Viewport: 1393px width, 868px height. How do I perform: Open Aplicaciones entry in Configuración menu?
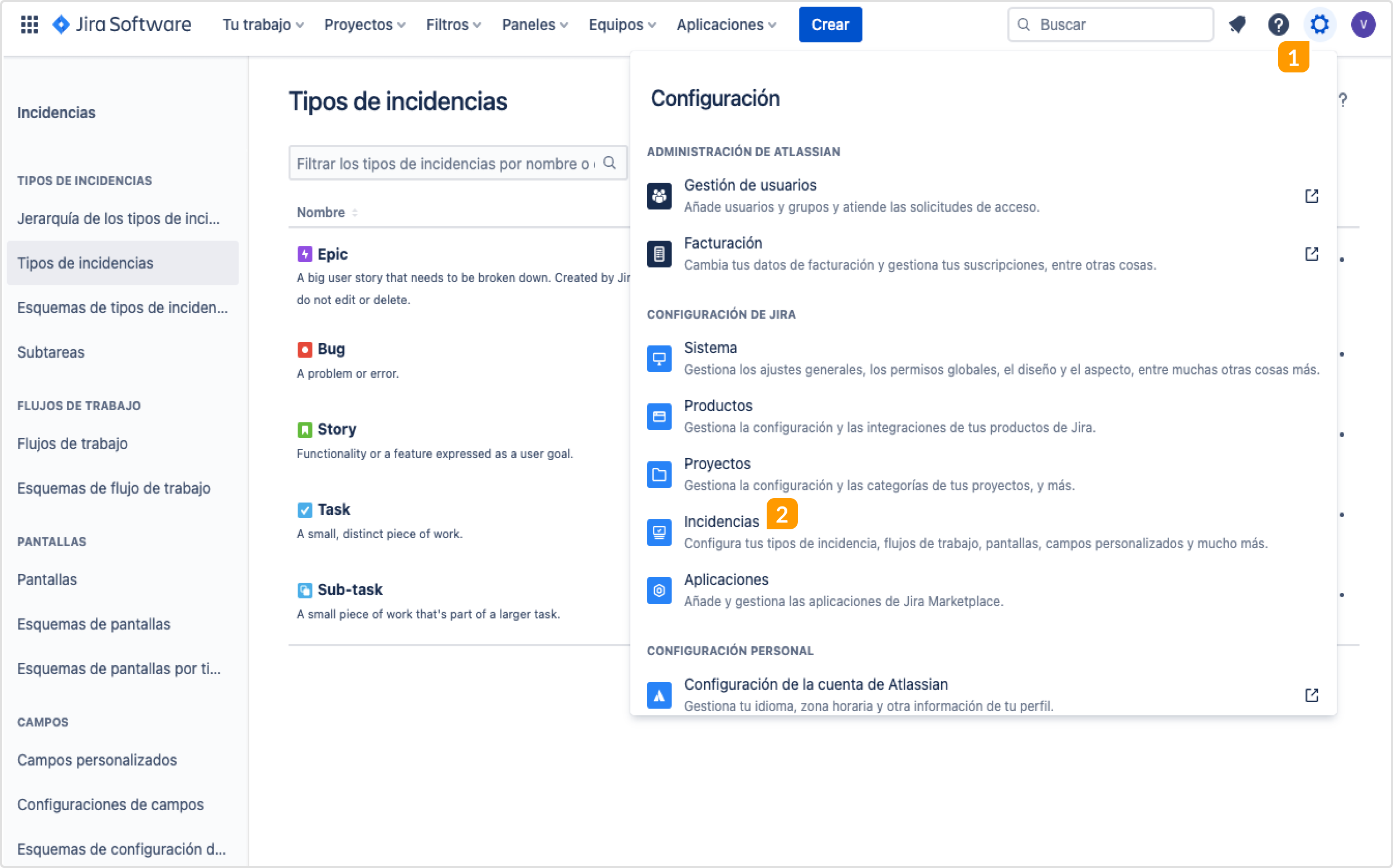982,591
